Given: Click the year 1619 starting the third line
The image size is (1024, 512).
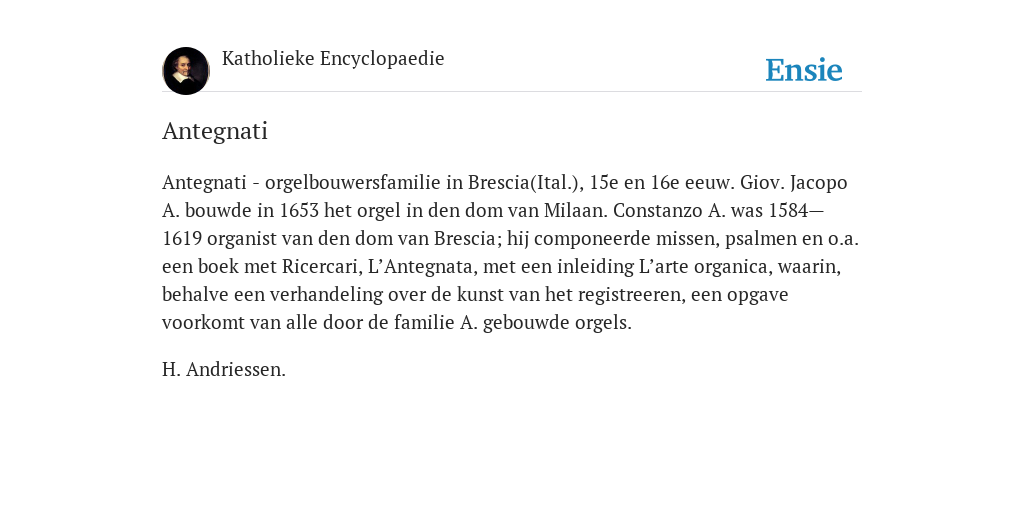Looking at the screenshot, I should (182, 239).
